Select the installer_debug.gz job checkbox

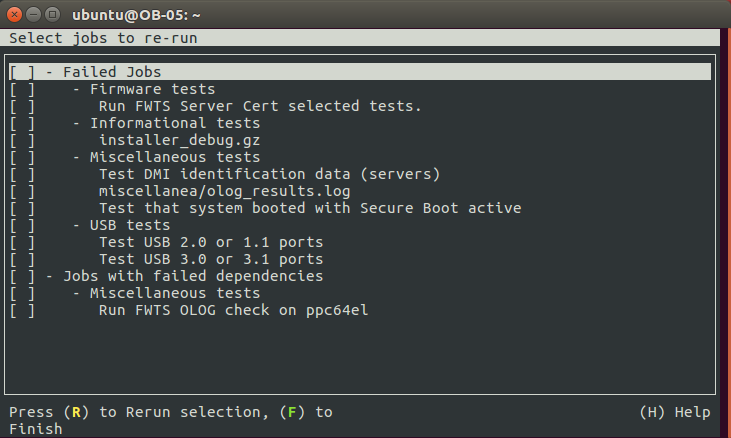click(x=22, y=140)
